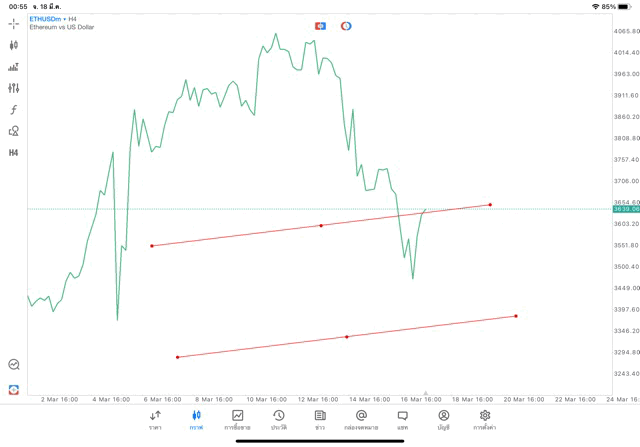Go to the ประวัติ history tab
This screenshot has width=640, height=447.
coord(278,419)
